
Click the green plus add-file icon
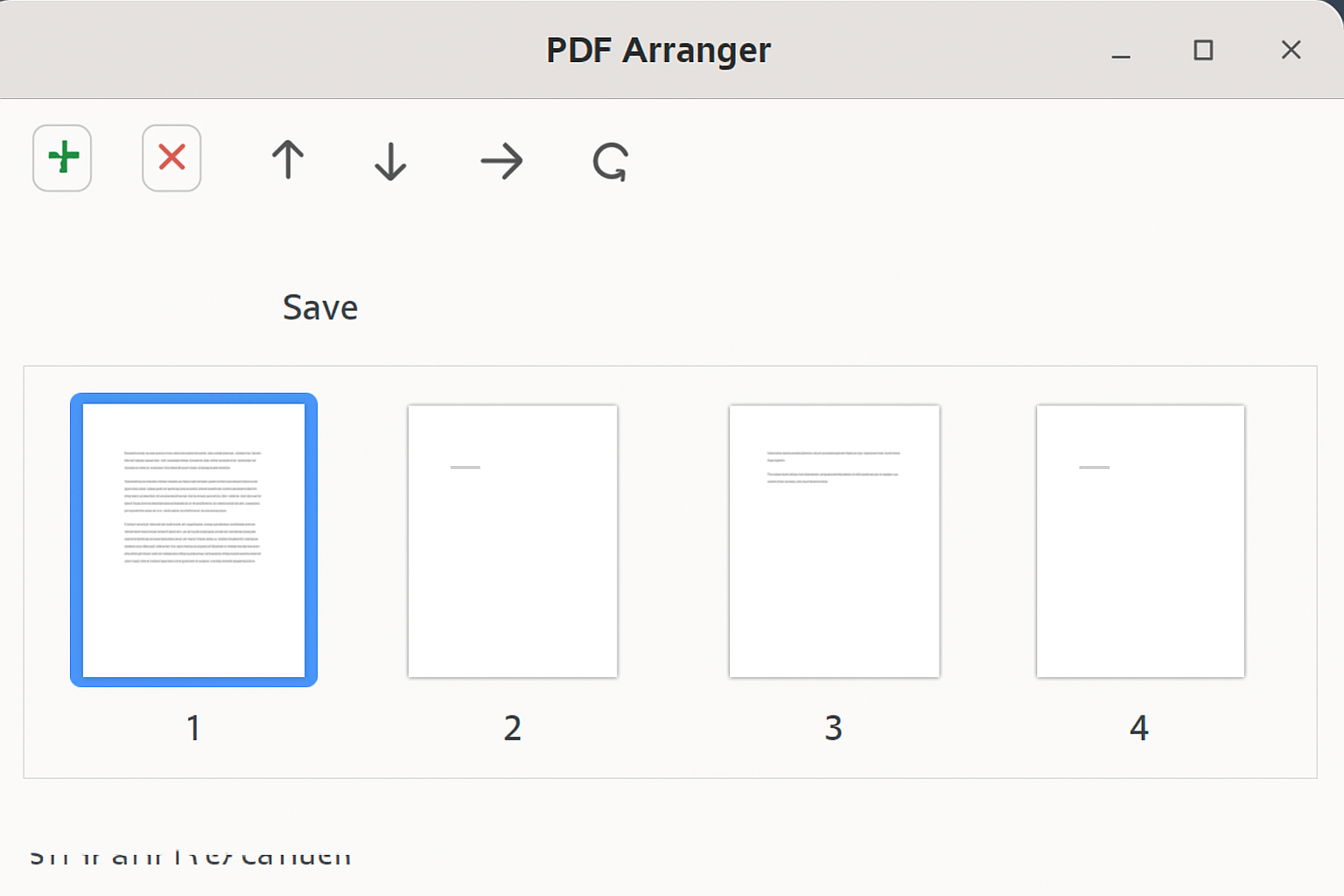pos(62,158)
